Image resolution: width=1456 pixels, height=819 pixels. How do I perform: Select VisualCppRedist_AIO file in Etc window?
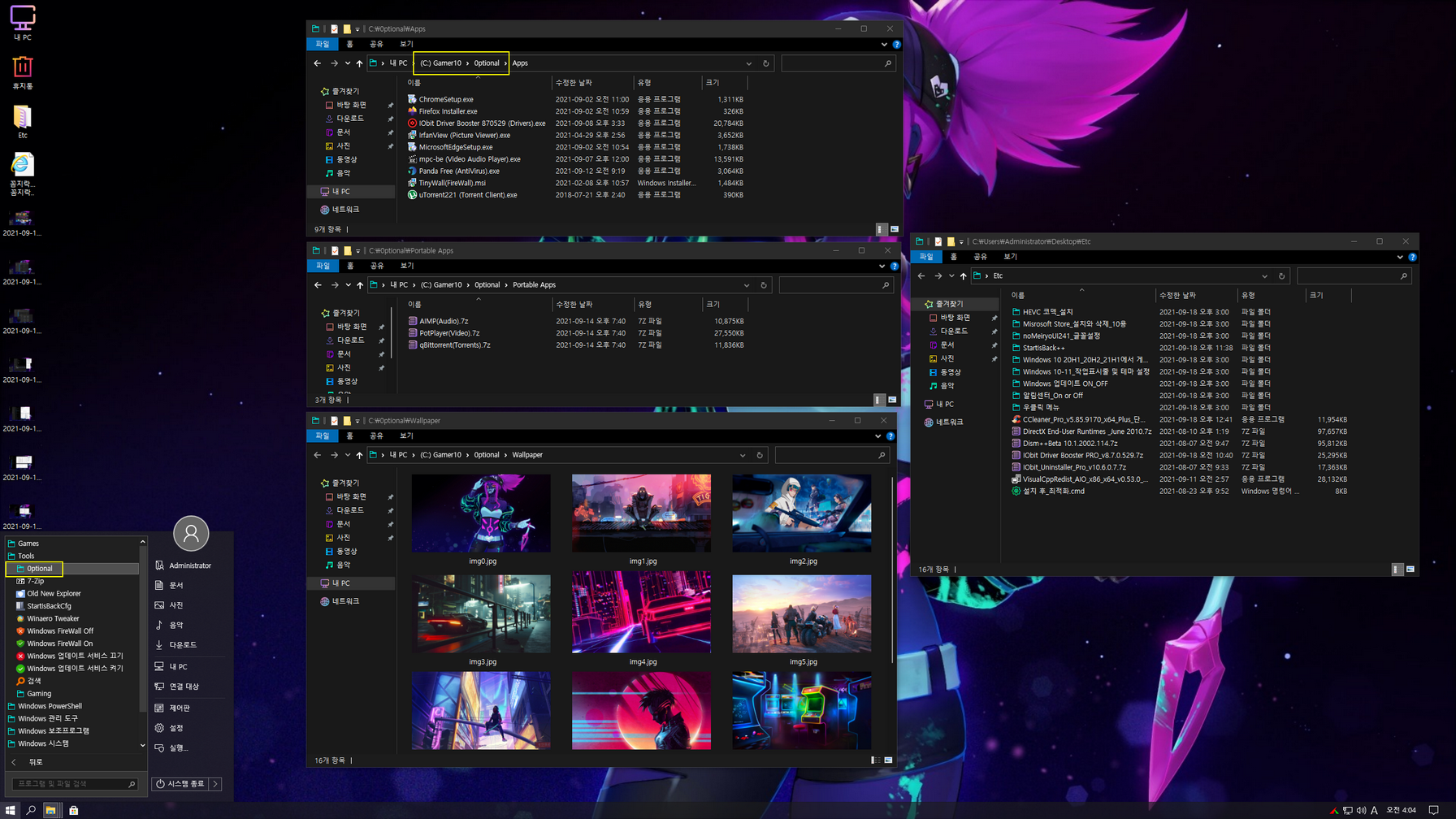point(1084,479)
